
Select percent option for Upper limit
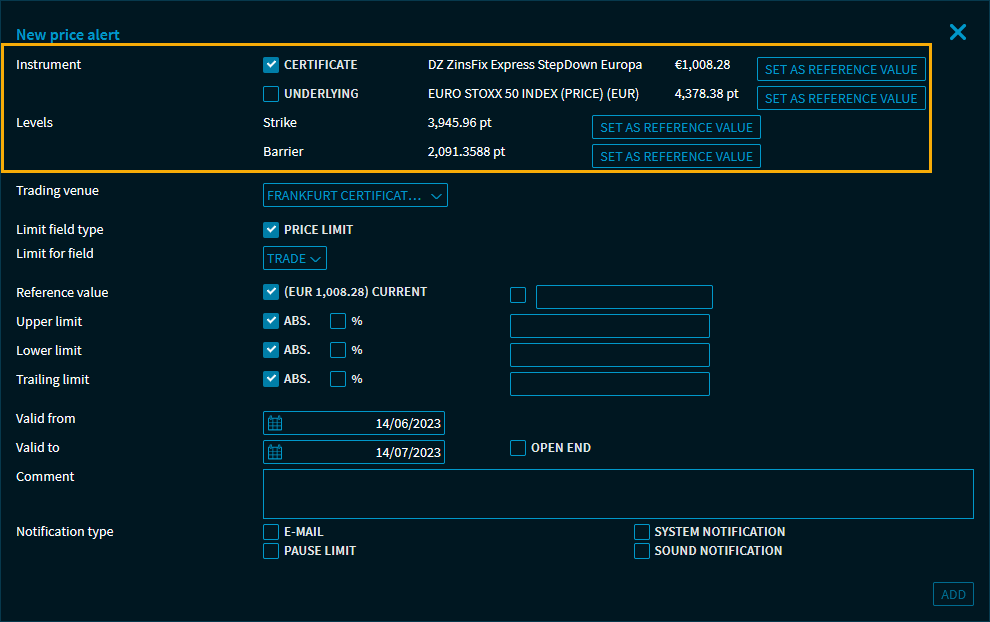pyautogui.click(x=338, y=322)
